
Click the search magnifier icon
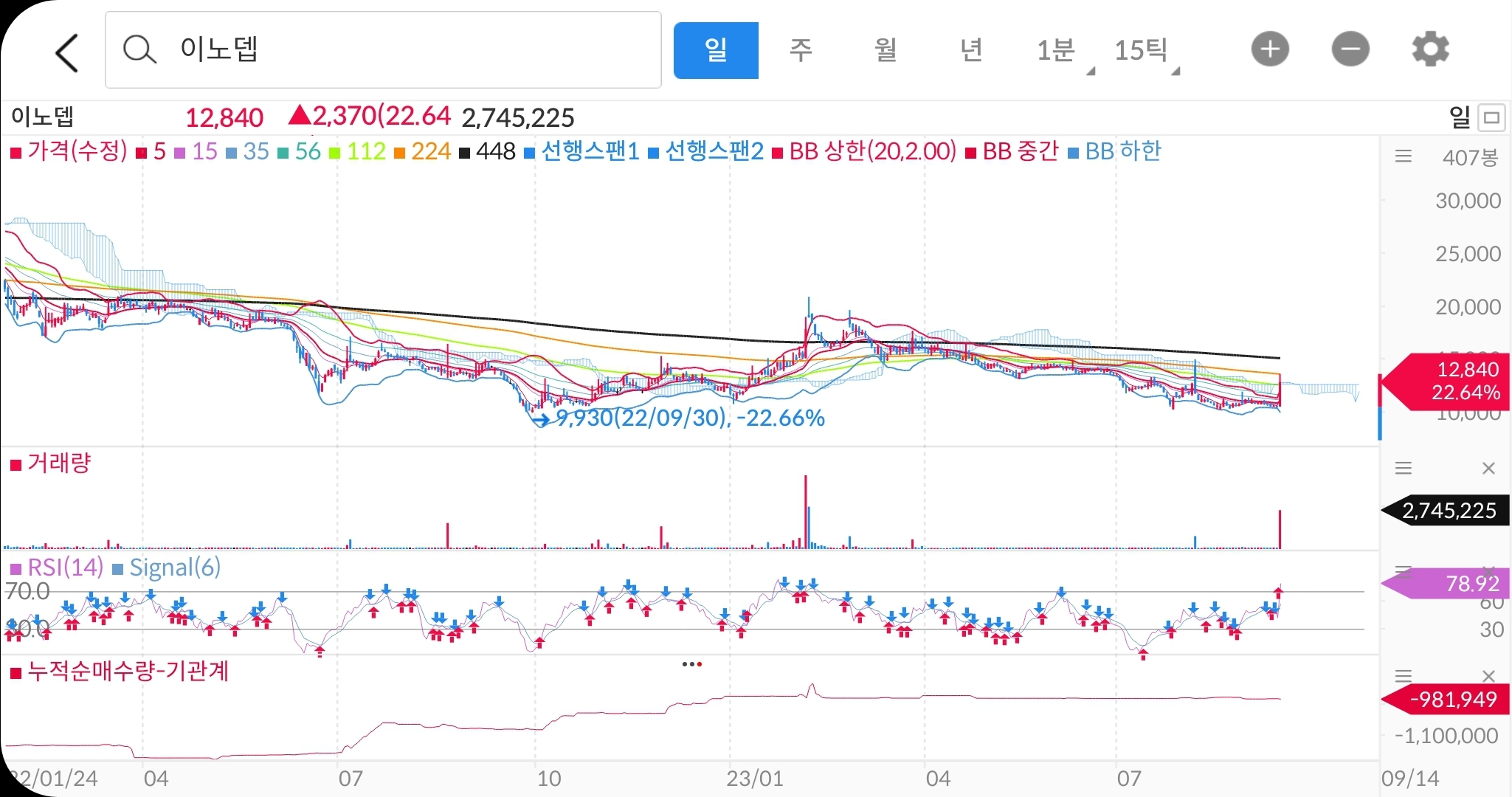139,50
